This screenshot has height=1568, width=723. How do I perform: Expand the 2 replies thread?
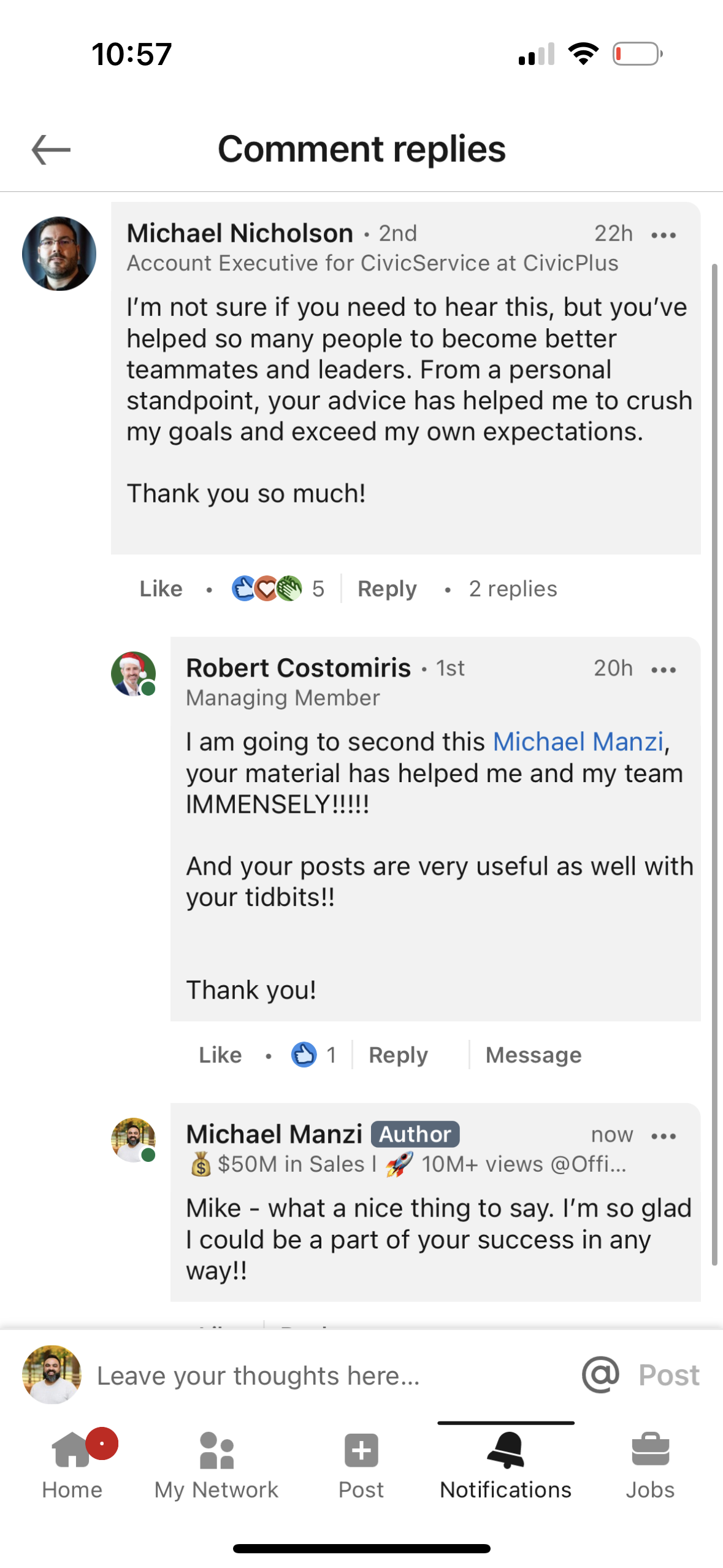pyautogui.click(x=513, y=589)
